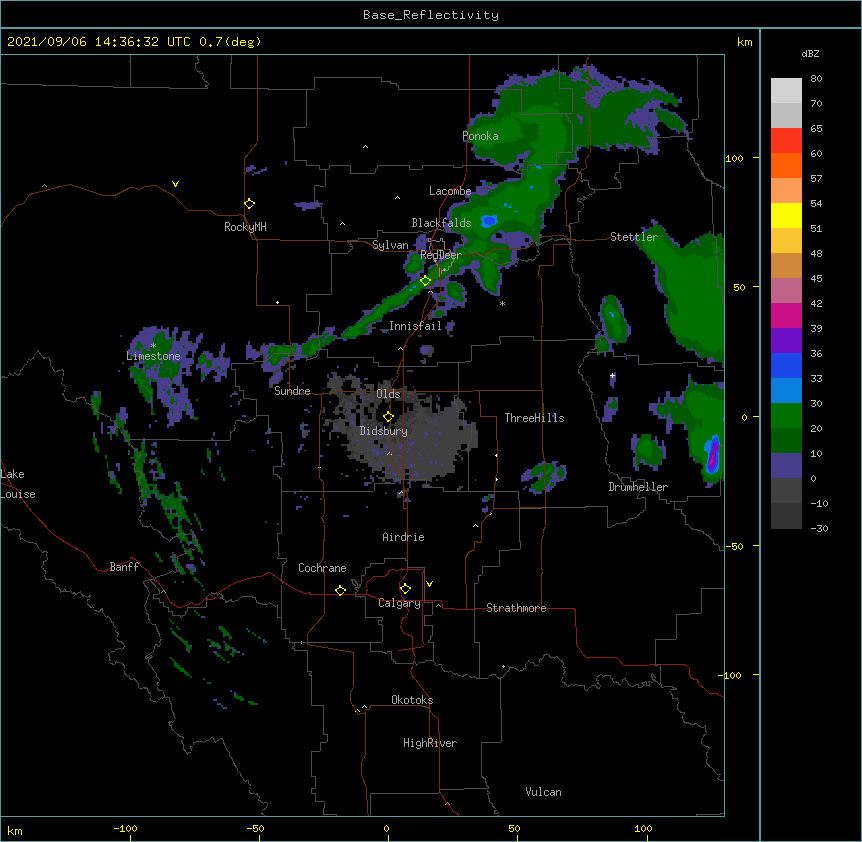862x842 pixels.
Task: Select the -100 tick on the right axis
Action: point(730,675)
